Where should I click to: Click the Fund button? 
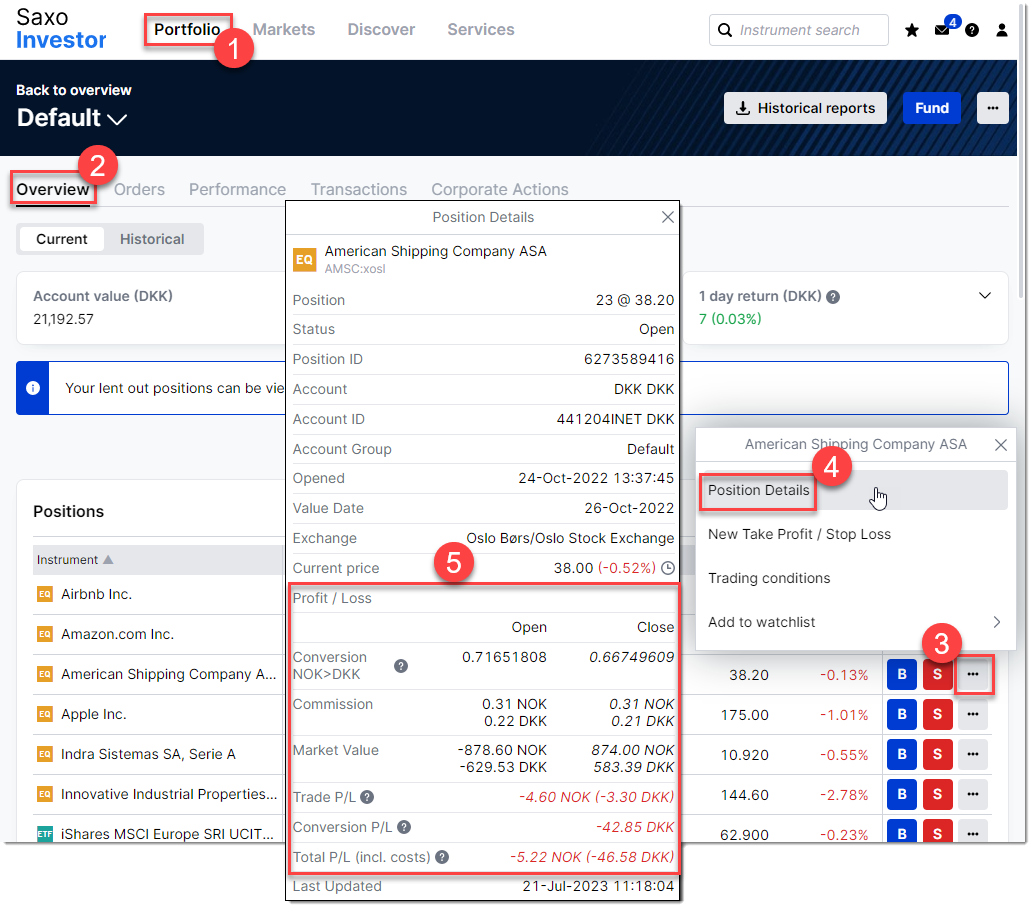931,108
